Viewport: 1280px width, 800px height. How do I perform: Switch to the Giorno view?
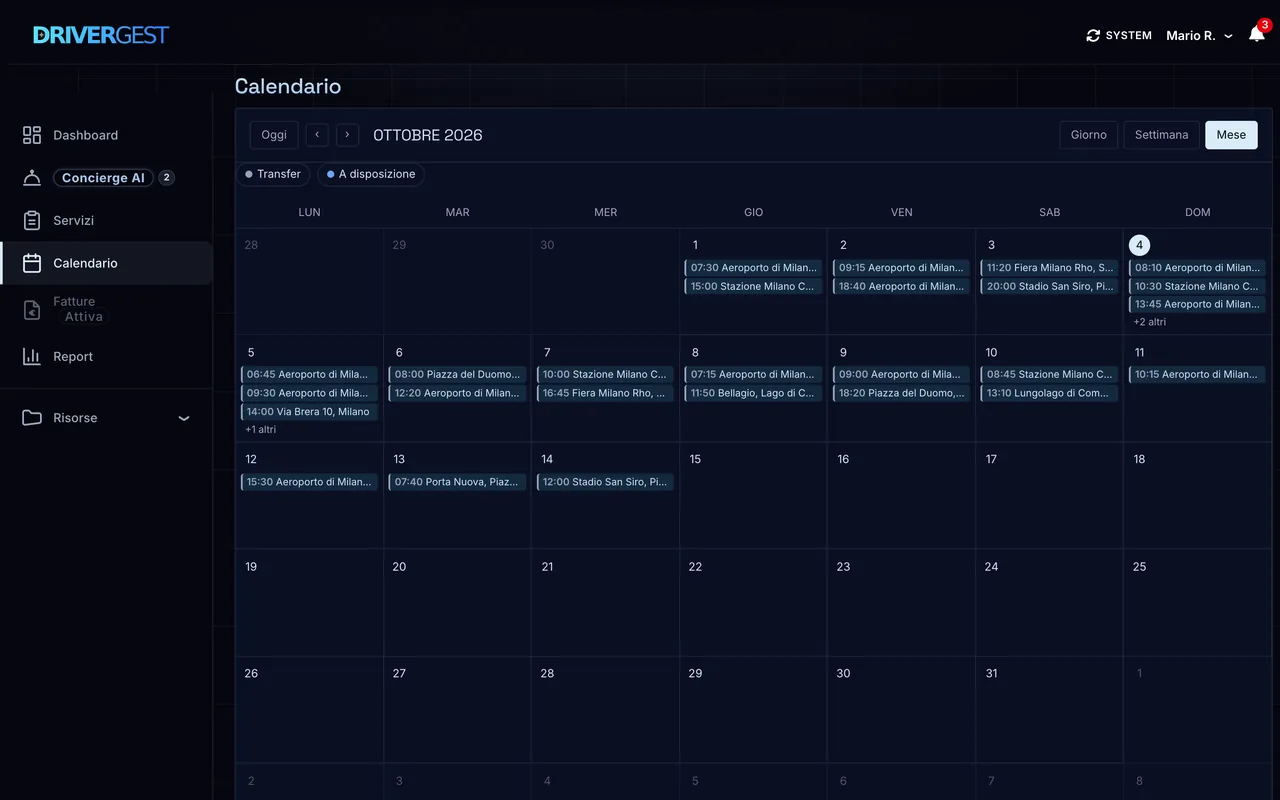[x=1089, y=135]
